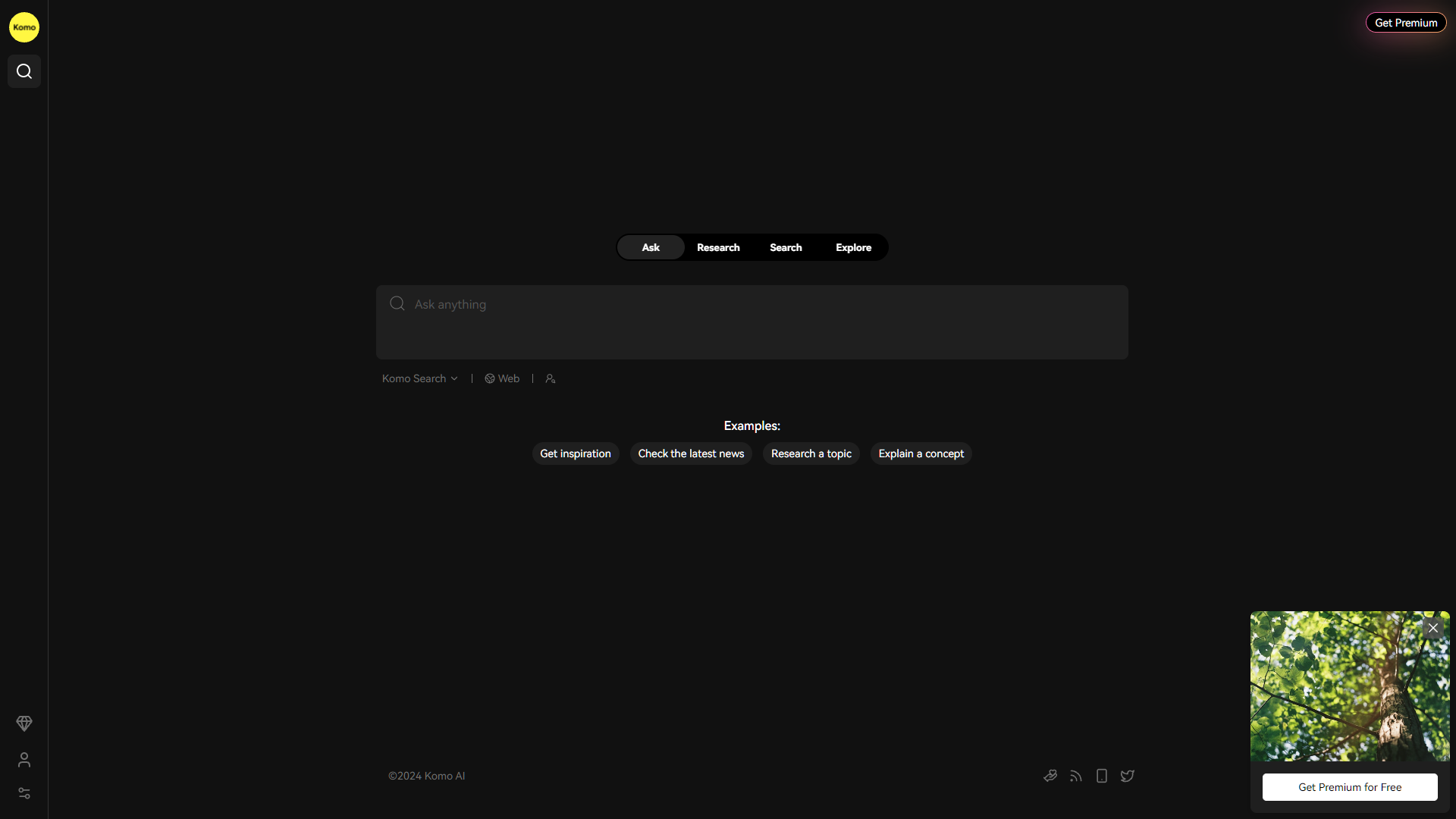Switch to the Search tab
Image resolution: width=1456 pixels, height=819 pixels.
(785, 247)
